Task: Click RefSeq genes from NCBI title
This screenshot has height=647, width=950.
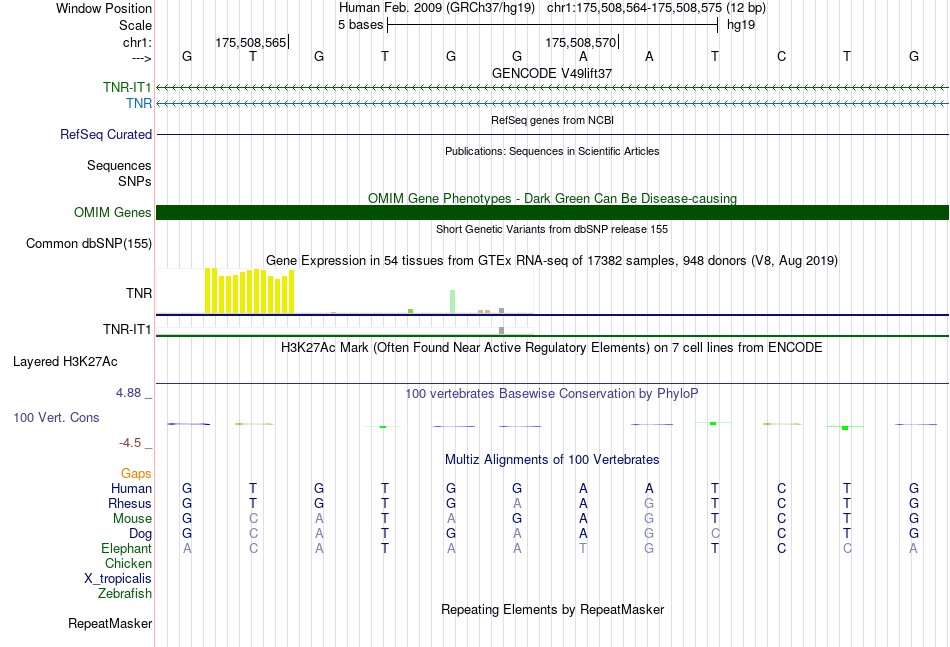Action: tap(552, 120)
